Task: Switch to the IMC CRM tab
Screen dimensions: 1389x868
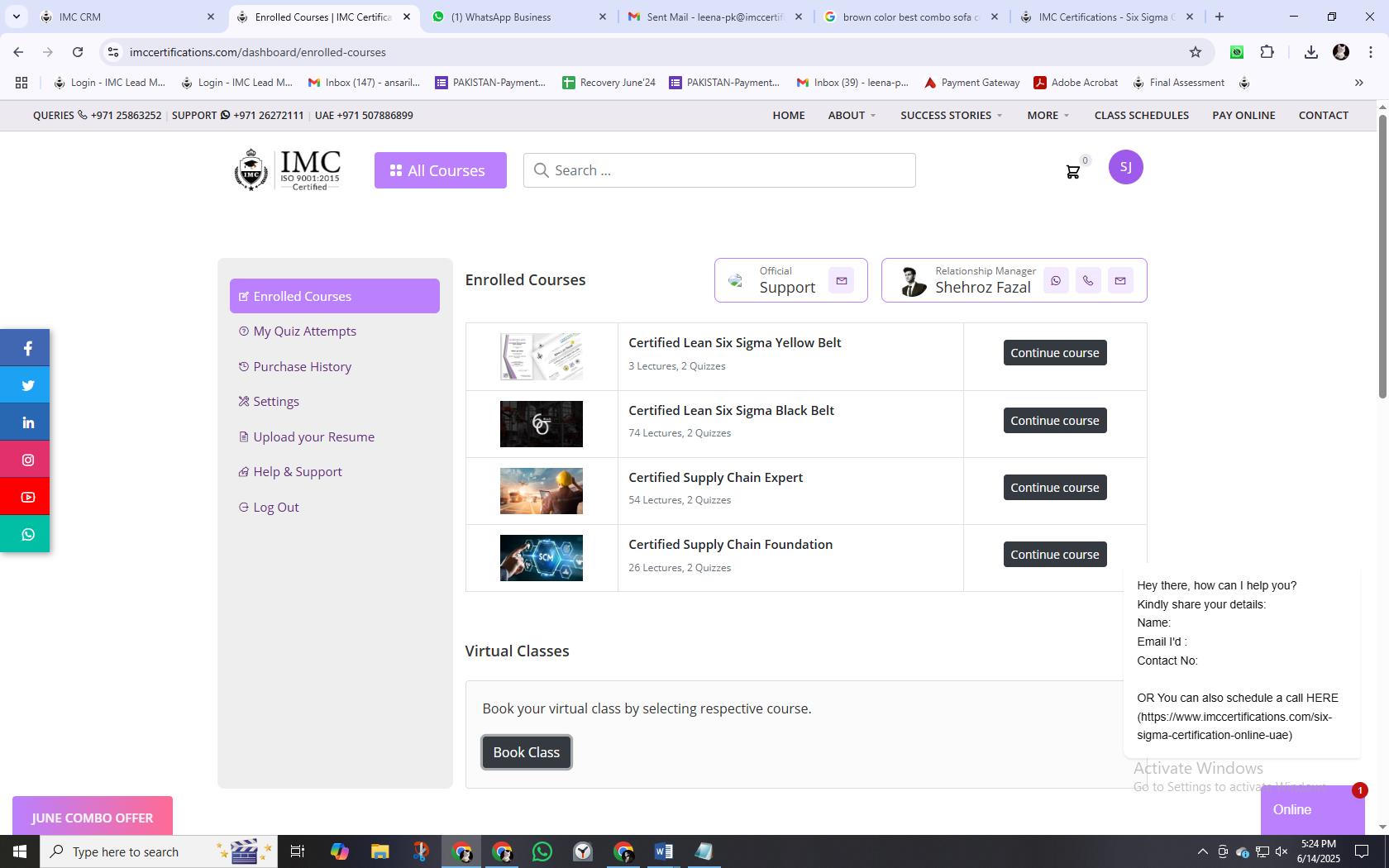Action: pos(126,17)
